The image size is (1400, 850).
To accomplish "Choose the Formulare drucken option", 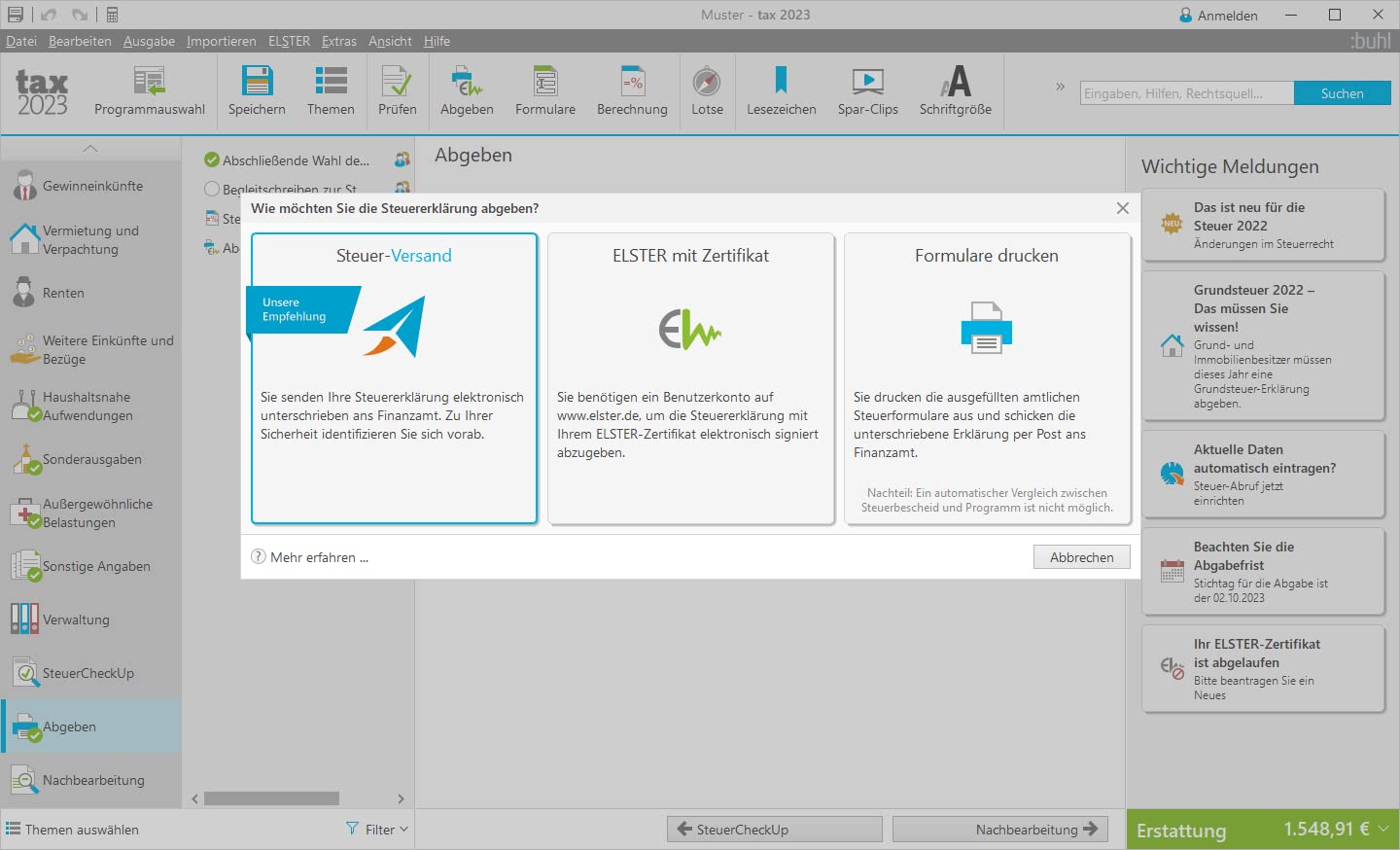I will pyautogui.click(x=987, y=378).
